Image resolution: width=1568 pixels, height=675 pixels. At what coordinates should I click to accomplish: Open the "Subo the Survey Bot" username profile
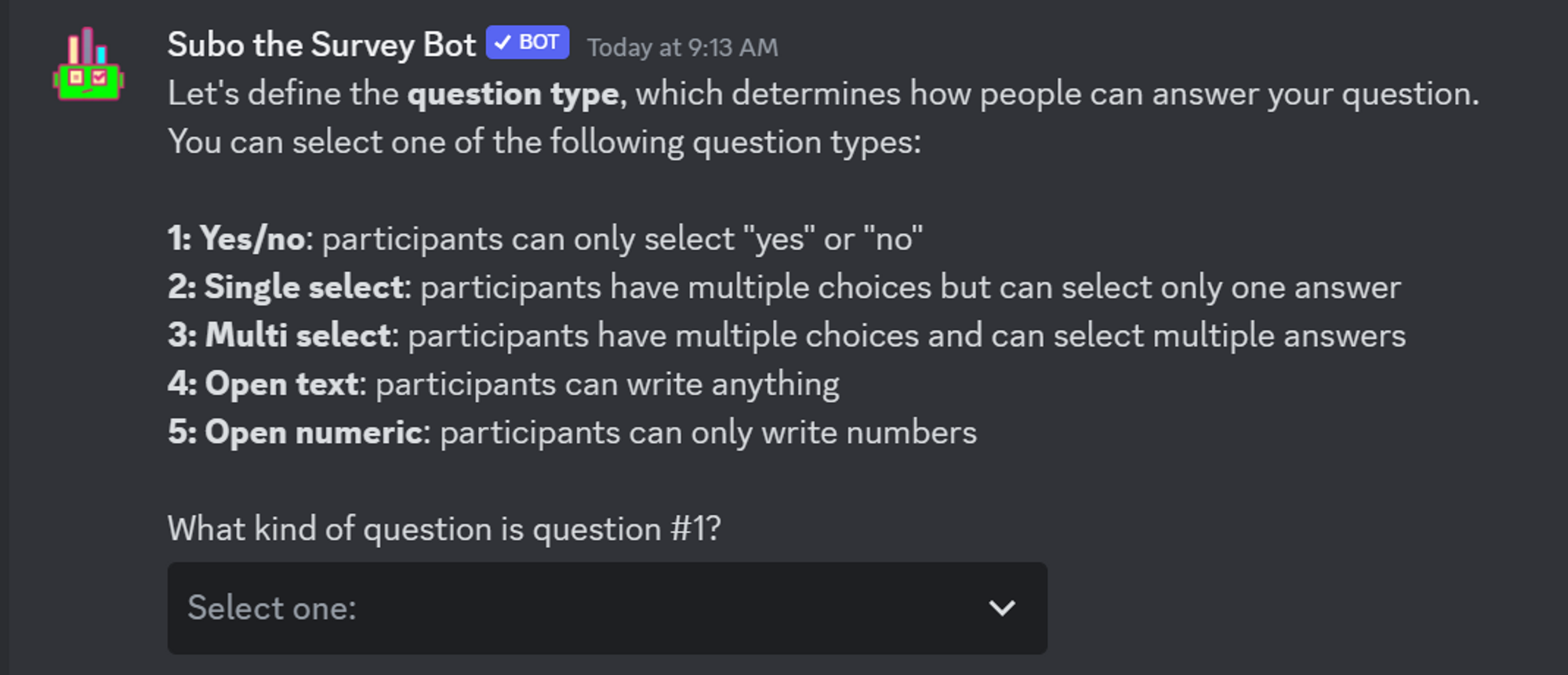coord(321,45)
